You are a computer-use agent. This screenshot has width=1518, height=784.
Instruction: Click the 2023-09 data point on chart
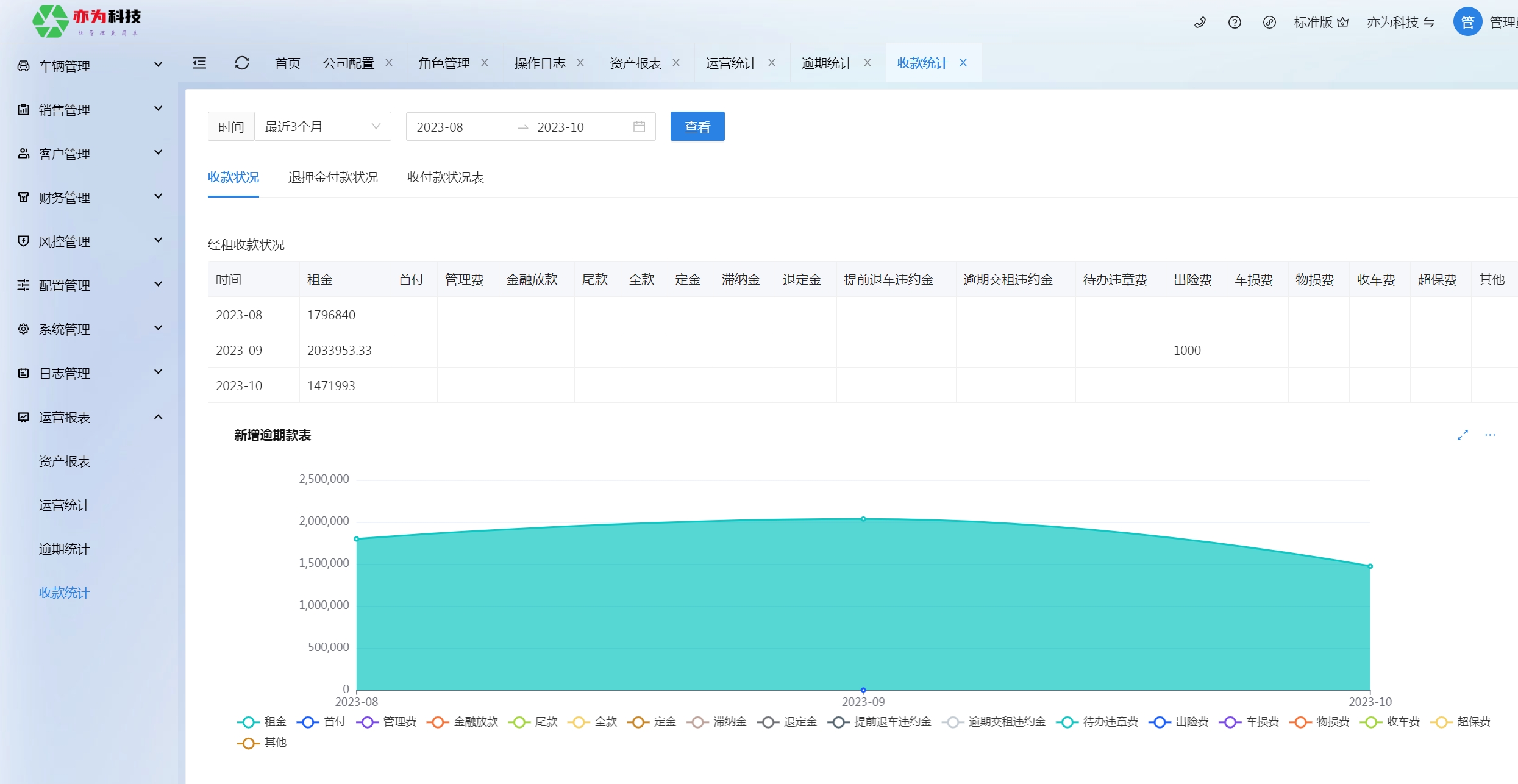tap(863, 519)
